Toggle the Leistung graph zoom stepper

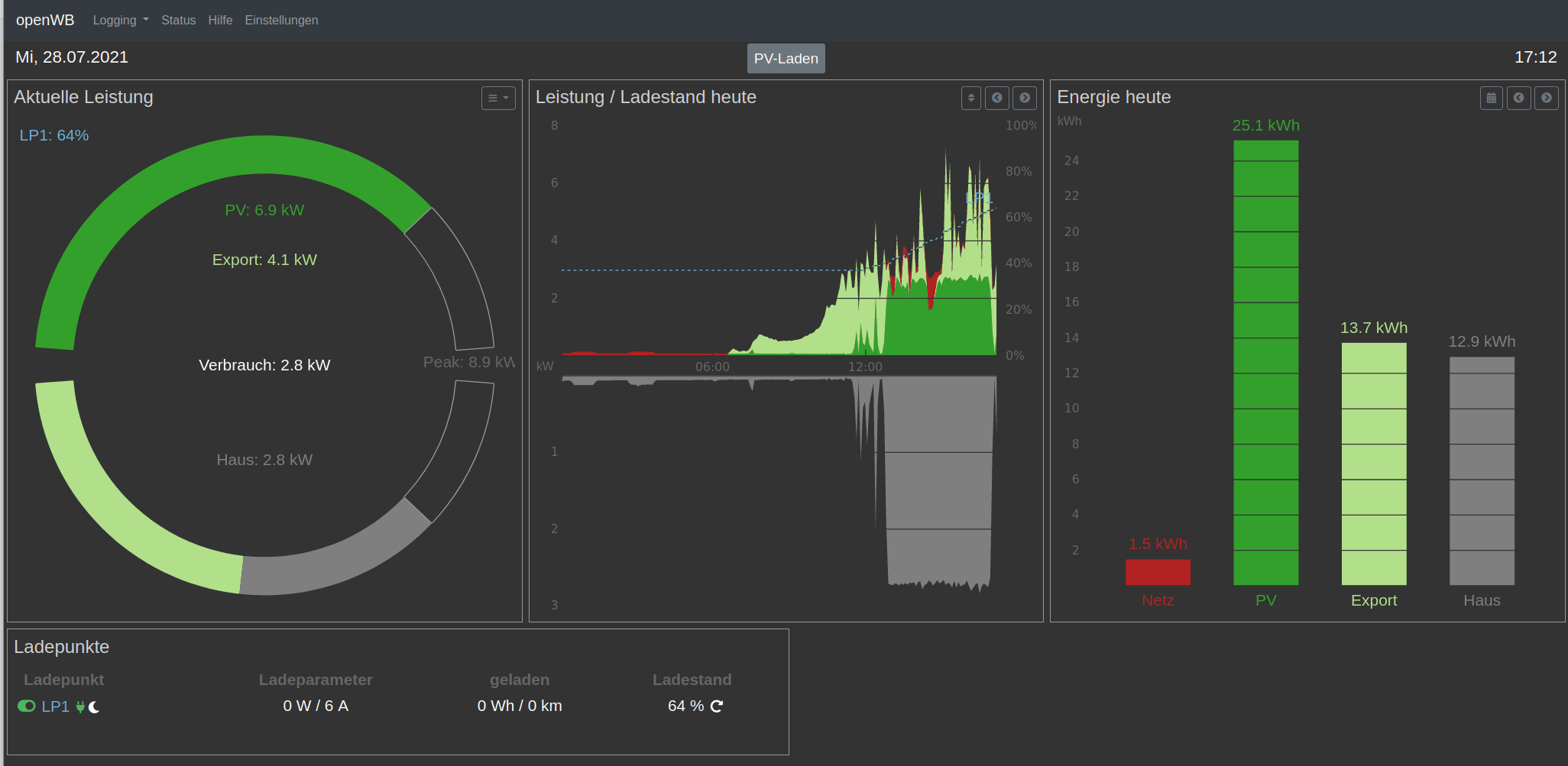click(970, 98)
